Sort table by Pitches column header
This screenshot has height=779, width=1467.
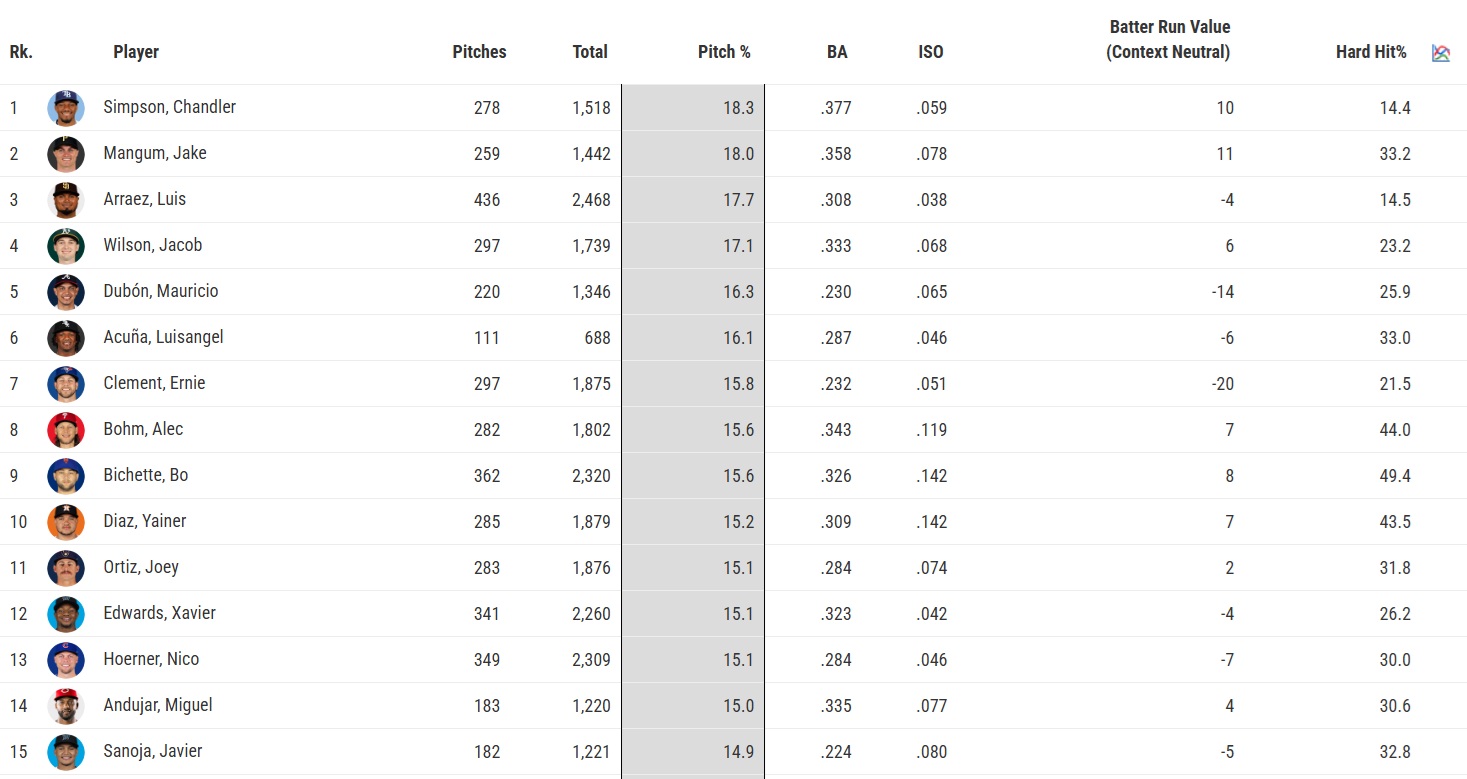[x=479, y=52]
